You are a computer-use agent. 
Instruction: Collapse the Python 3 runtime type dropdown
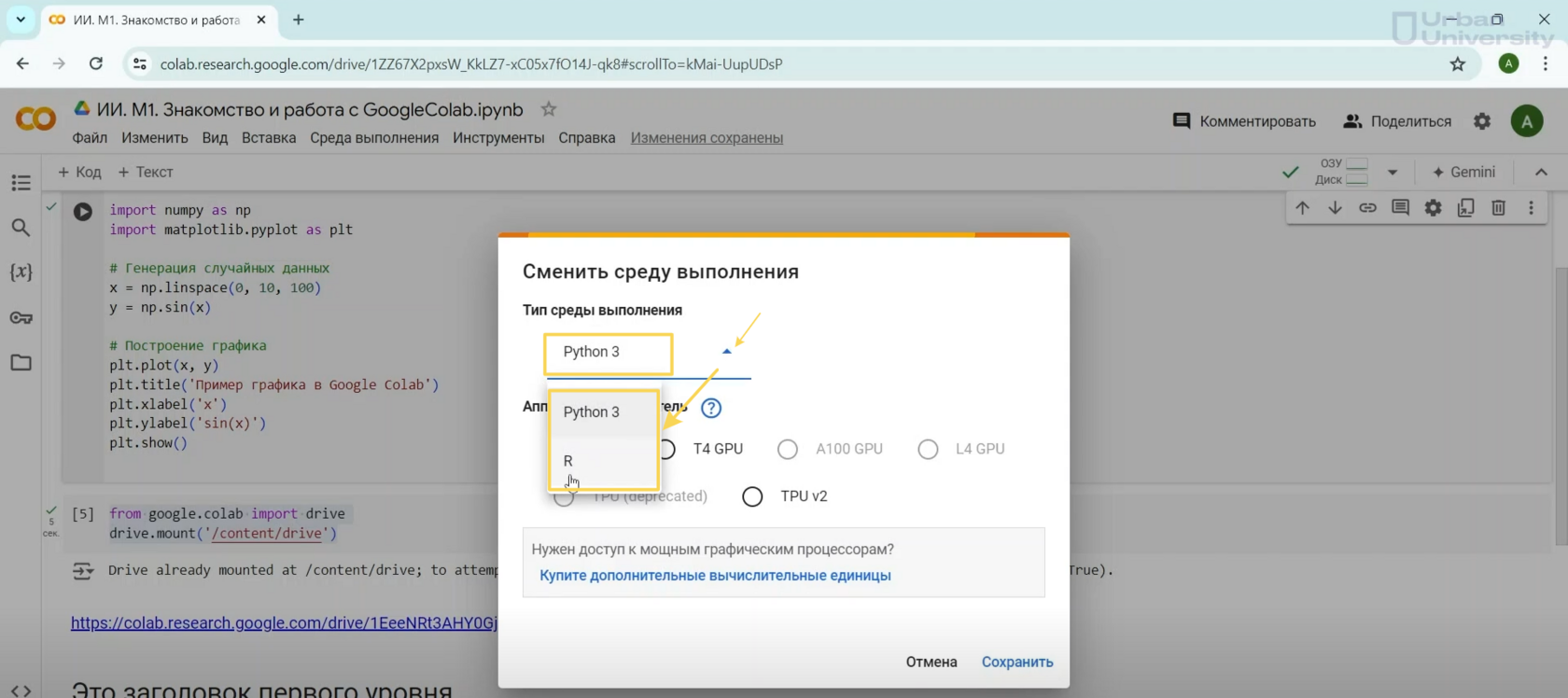(727, 352)
